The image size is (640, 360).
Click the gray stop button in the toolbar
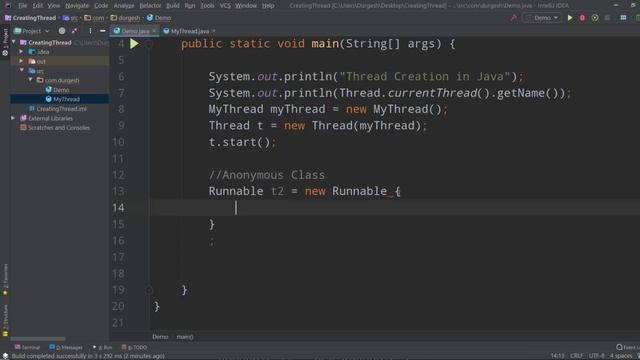tap(607, 18)
